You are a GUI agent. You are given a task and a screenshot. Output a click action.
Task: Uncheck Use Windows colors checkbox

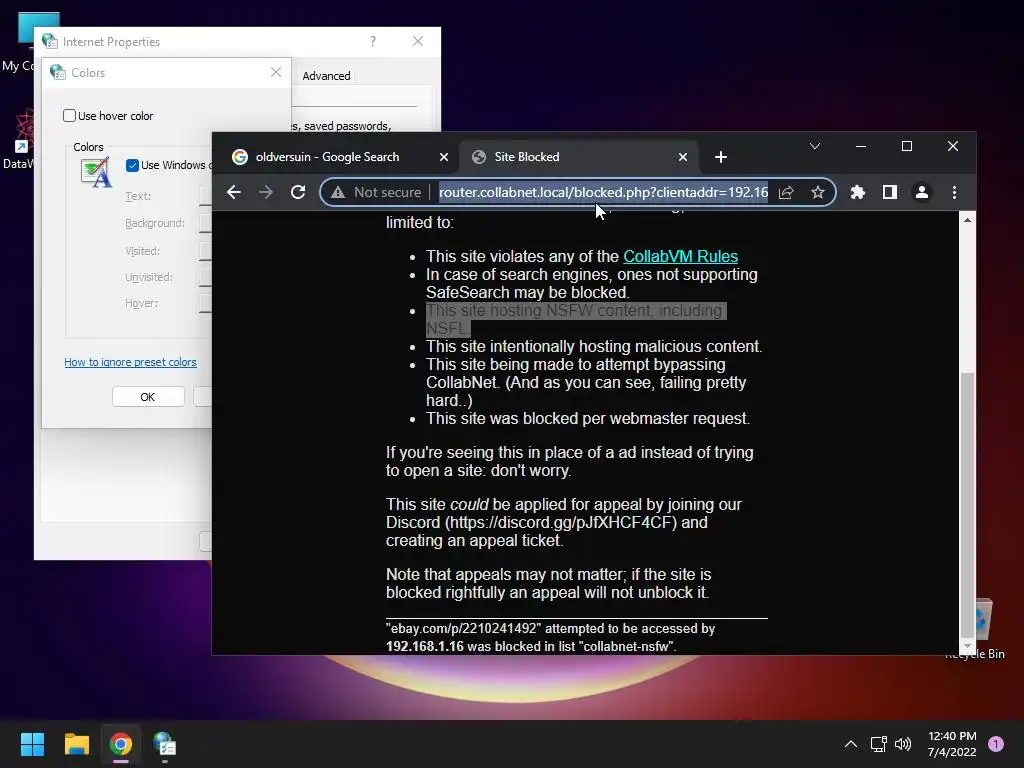[x=132, y=165]
